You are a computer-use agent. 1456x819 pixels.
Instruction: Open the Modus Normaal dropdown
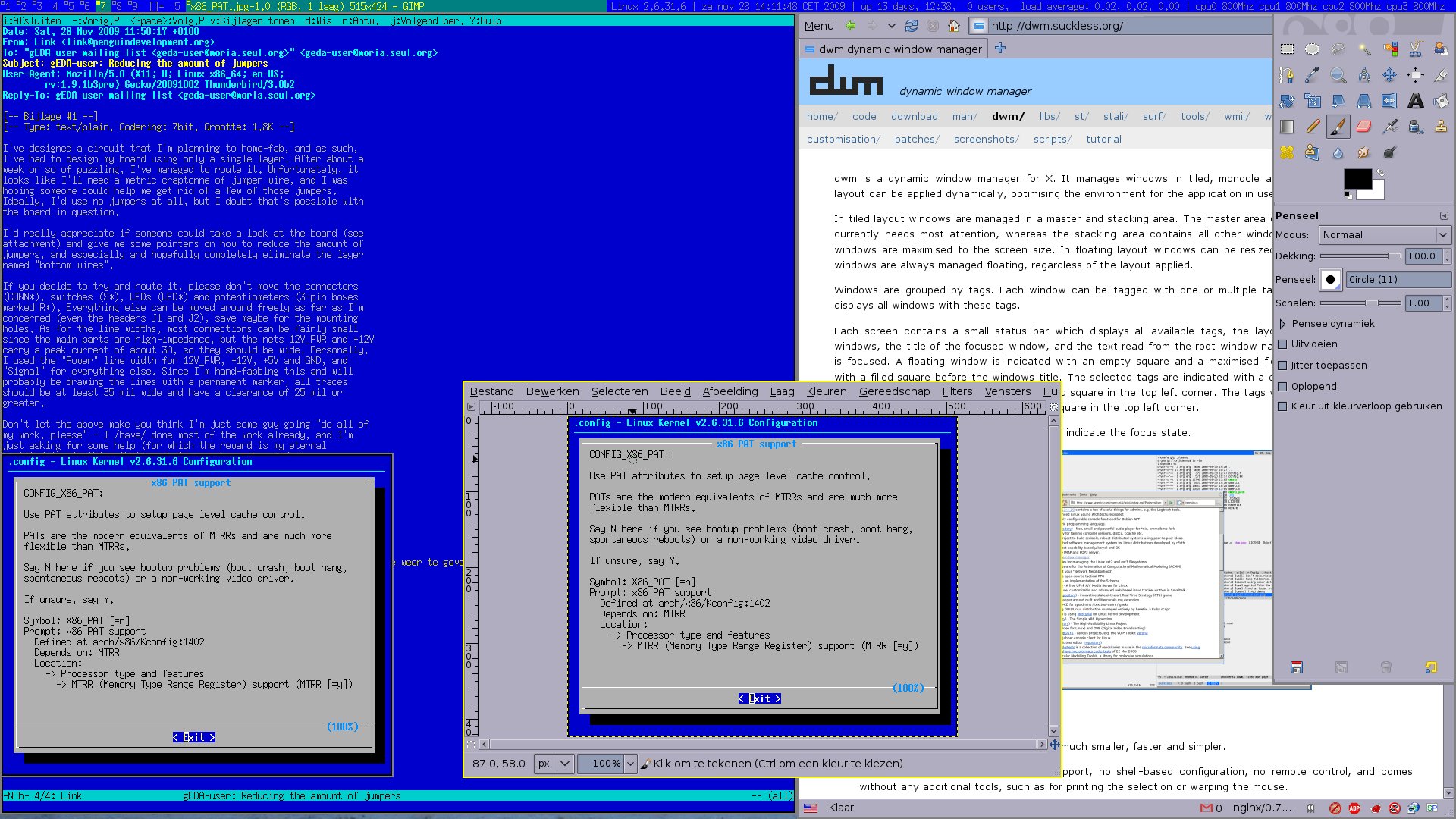click(1385, 235)
